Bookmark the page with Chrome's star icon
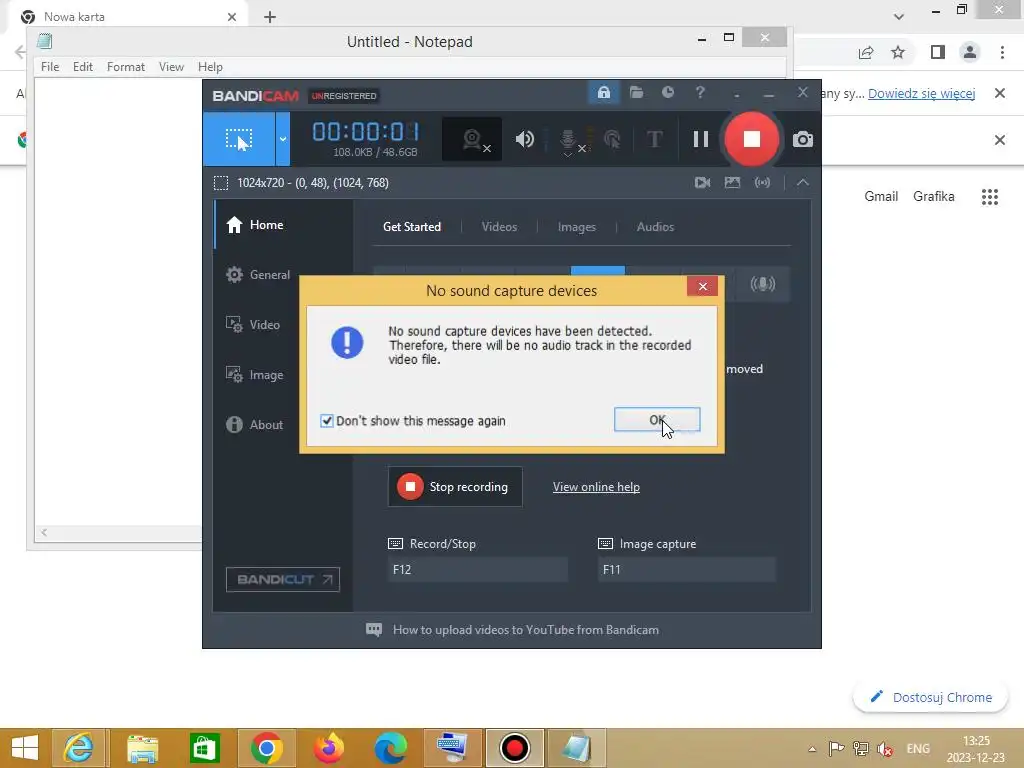 click(898, 52)
